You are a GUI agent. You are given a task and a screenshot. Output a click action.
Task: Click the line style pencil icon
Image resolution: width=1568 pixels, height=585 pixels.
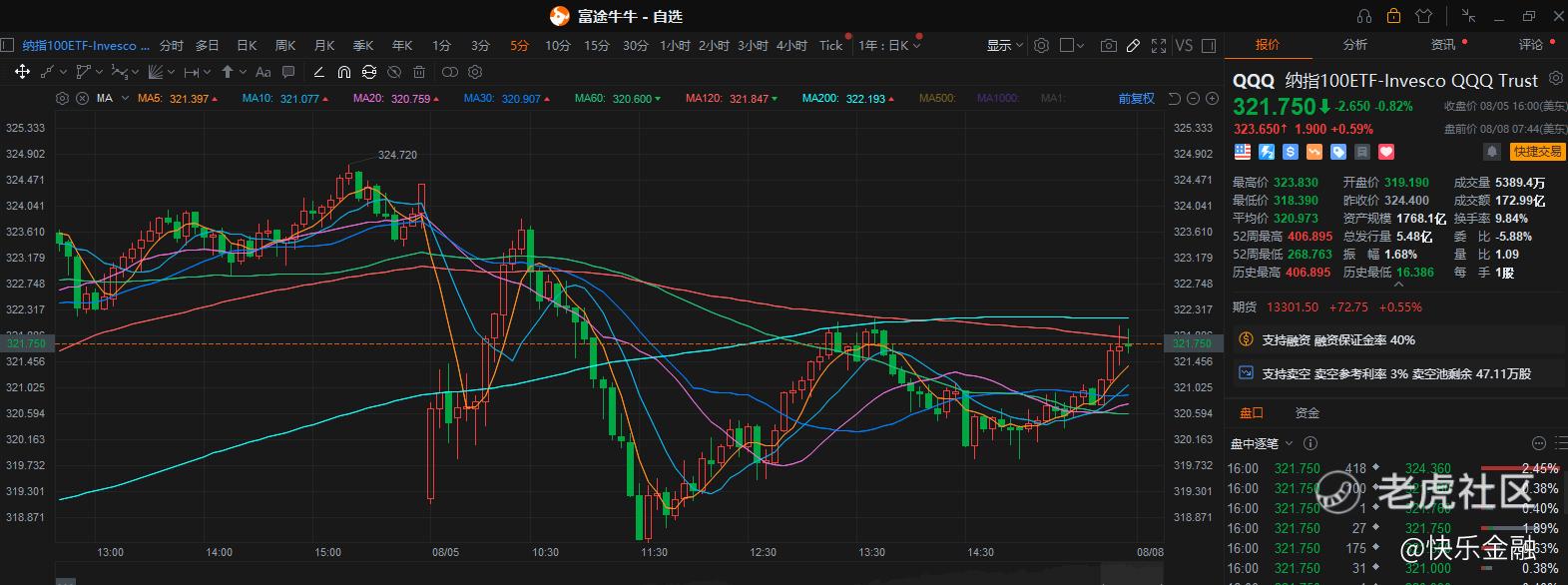318,72
